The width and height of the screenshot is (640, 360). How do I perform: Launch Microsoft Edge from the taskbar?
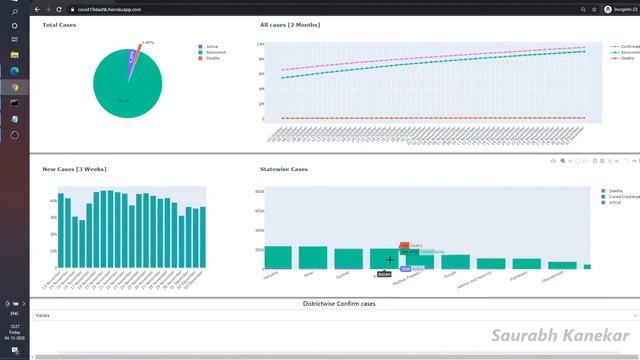15,71
